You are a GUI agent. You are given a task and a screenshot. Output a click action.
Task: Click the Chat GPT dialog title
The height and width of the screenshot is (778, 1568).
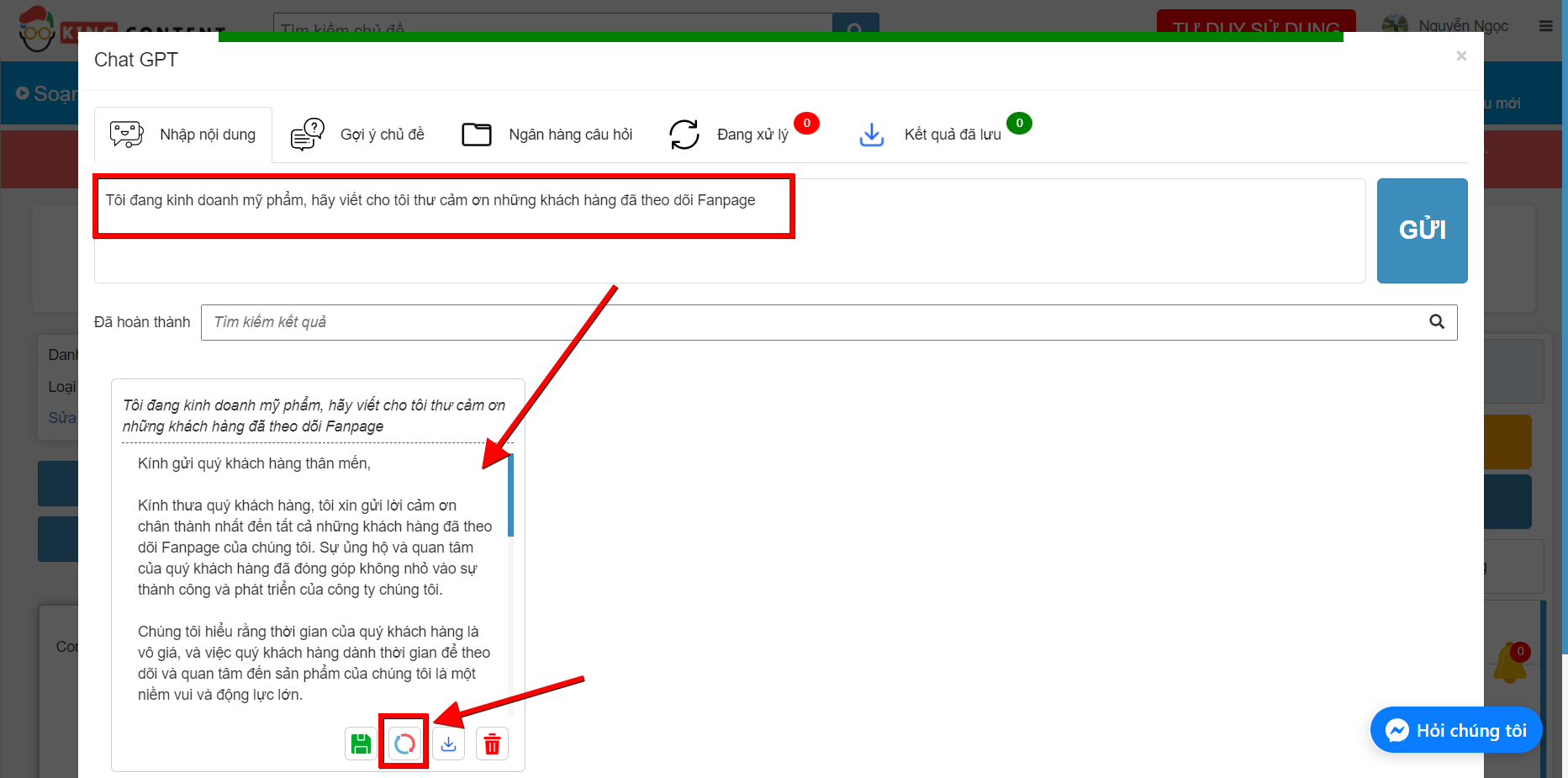tap(136, 60)
